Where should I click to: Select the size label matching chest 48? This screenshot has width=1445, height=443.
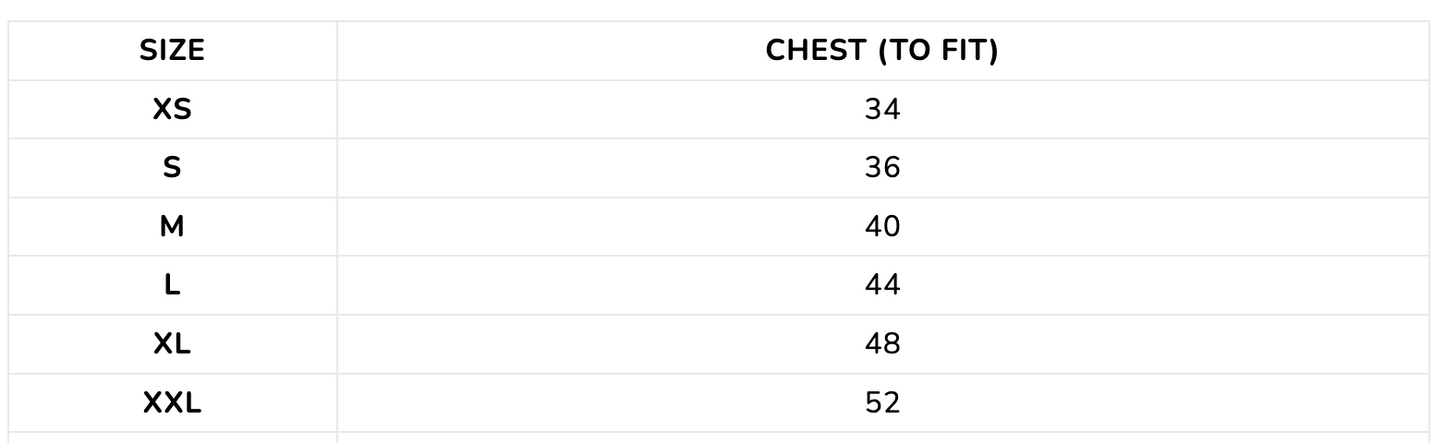click(x=172, y=345)
